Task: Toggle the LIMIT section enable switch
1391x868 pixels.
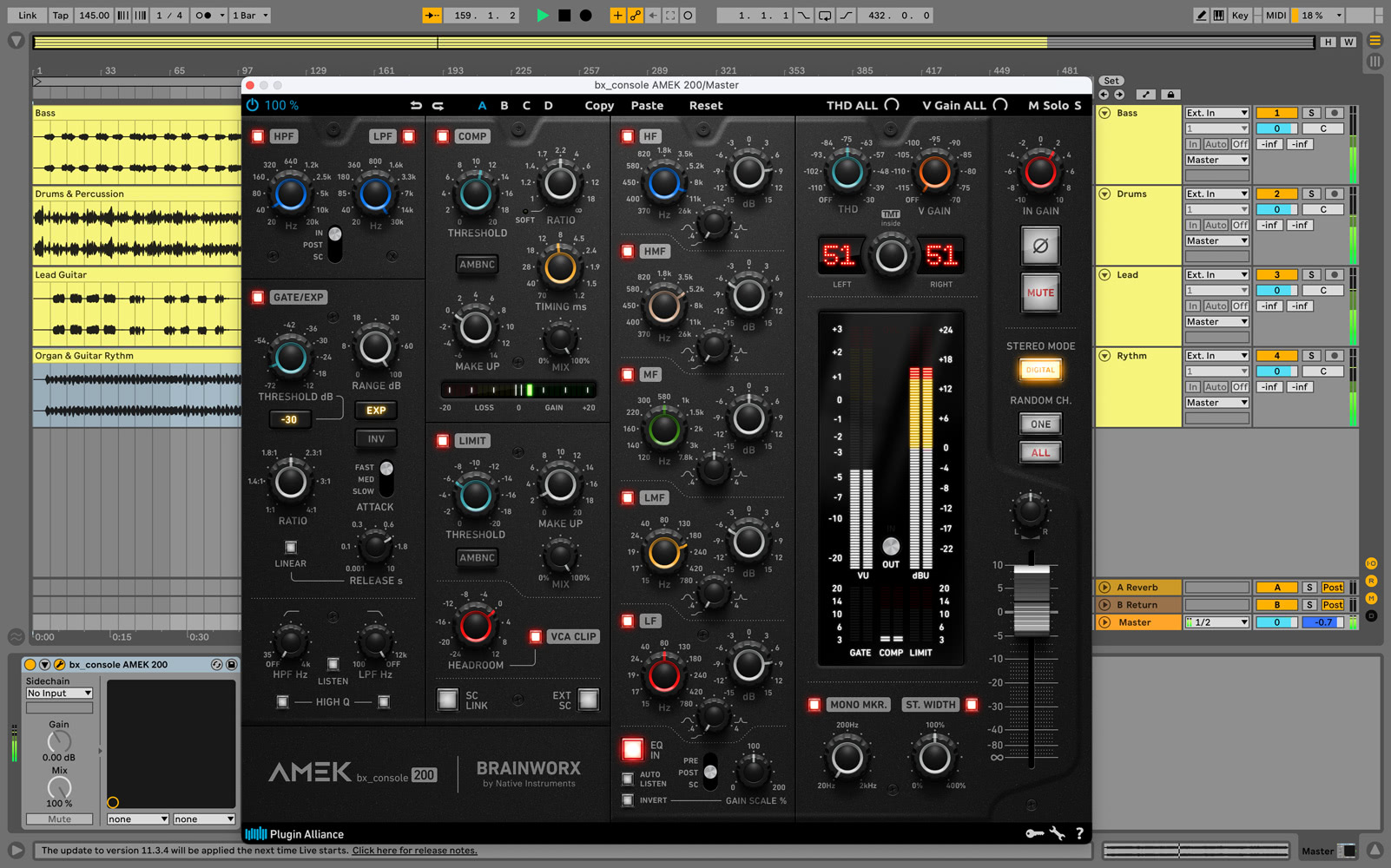Action: tap(443, 441)
